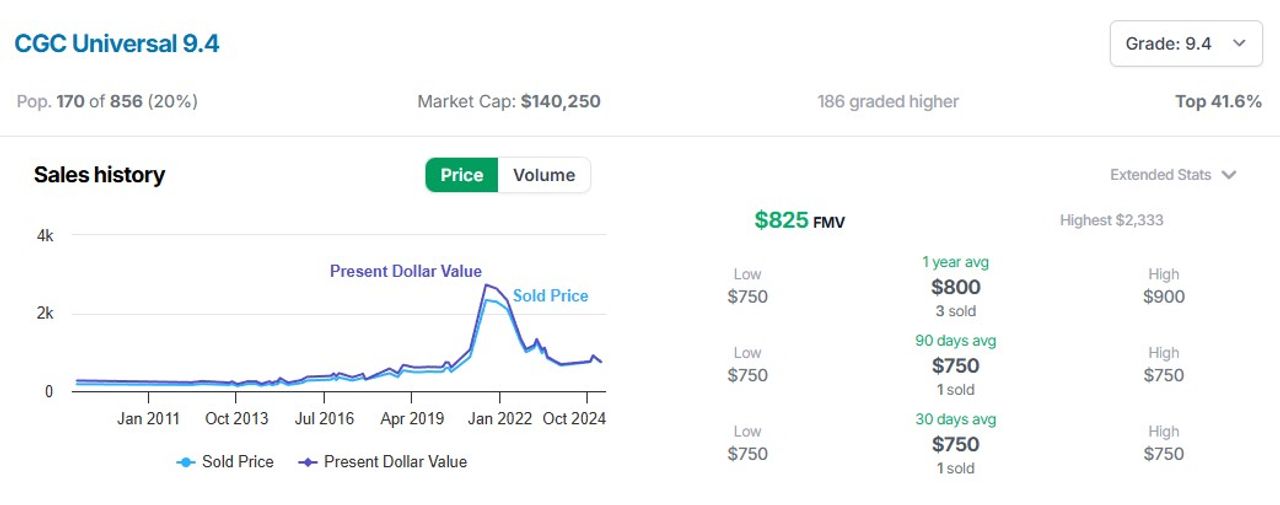Click the 186 graded higher text

[x=888, y=101]
